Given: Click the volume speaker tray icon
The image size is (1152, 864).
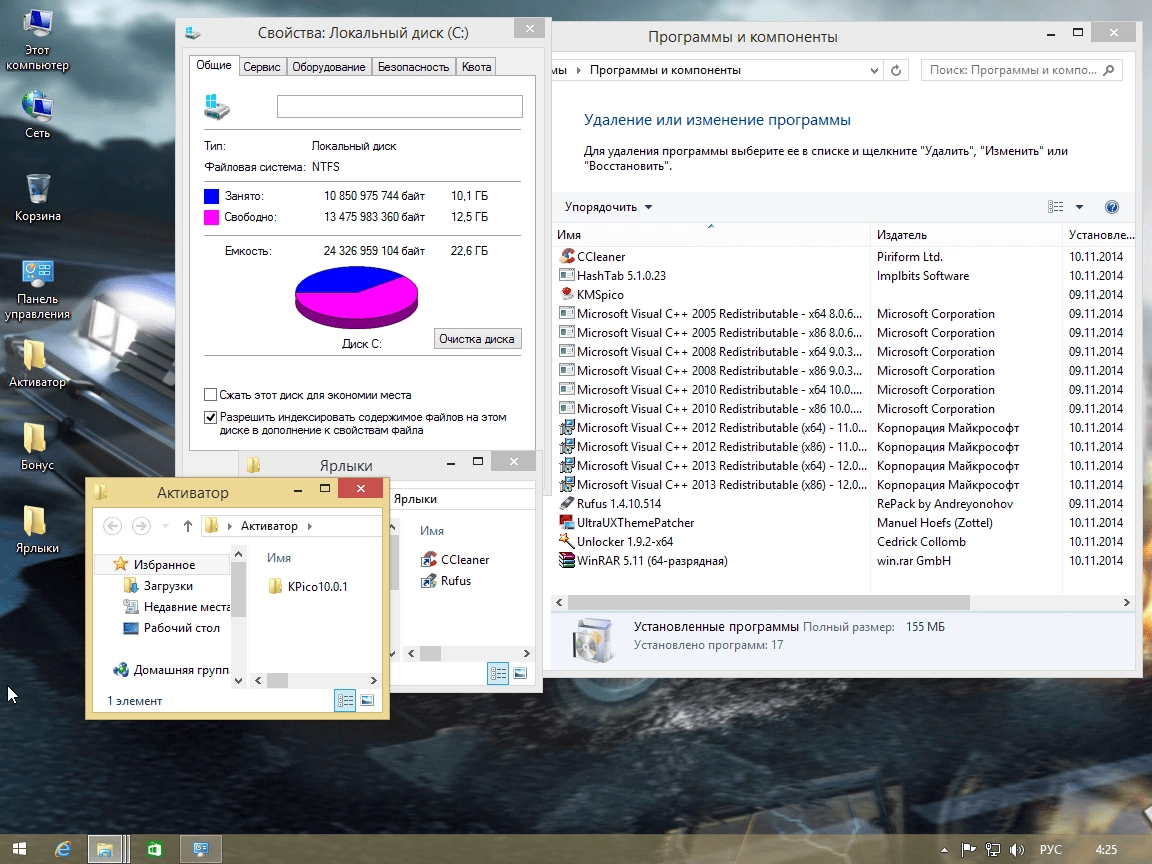Looking at the screenshot, I should click(1017, 850).
